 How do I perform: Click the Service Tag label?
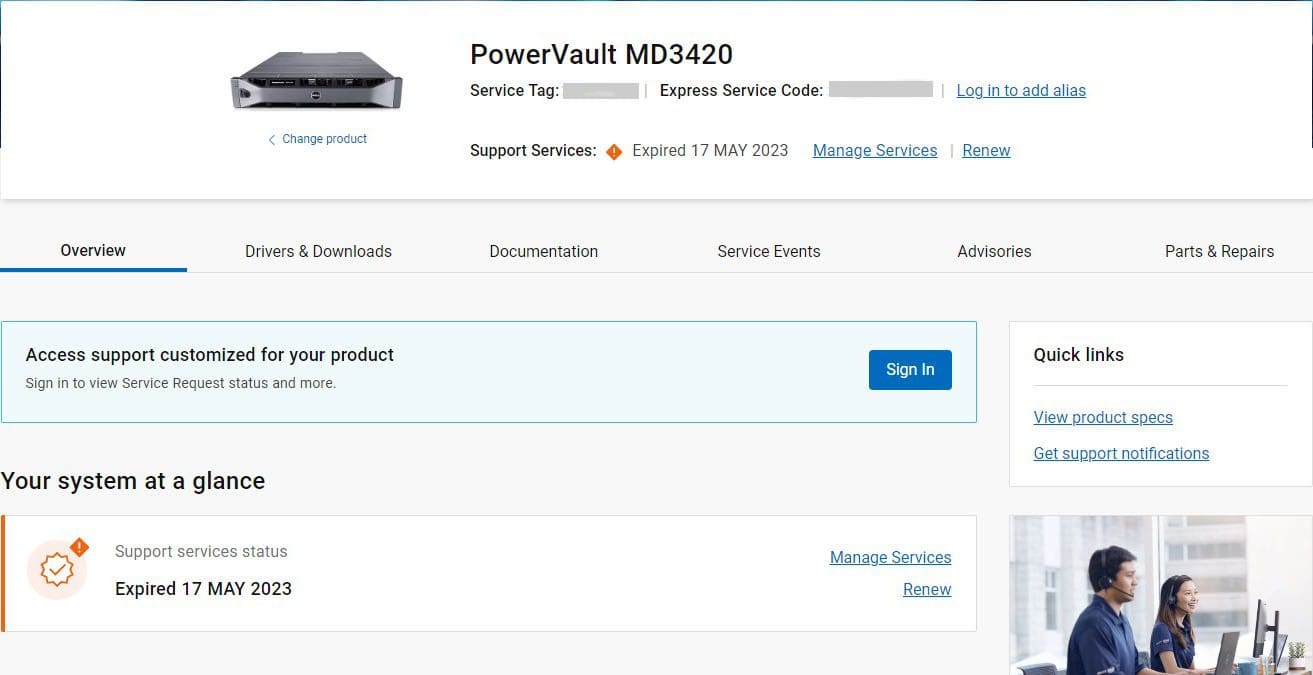[514, 90]
